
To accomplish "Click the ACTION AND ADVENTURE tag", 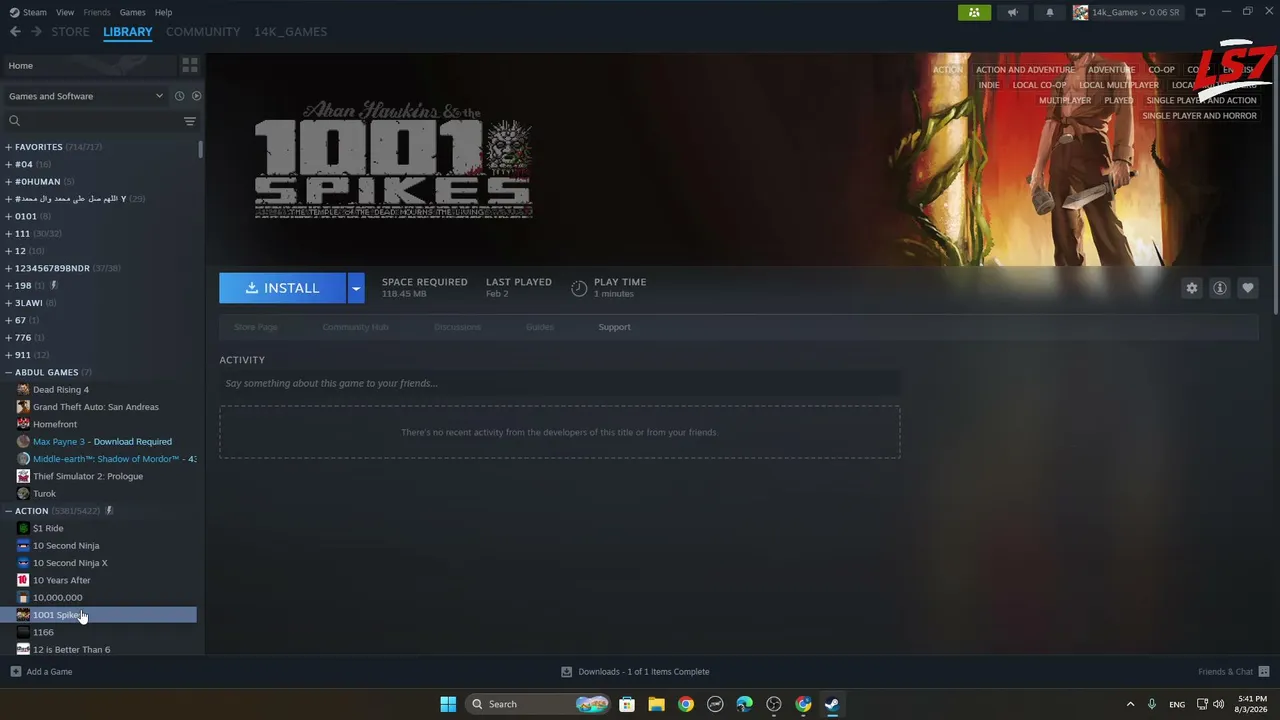I will (x=1025, y=70).
